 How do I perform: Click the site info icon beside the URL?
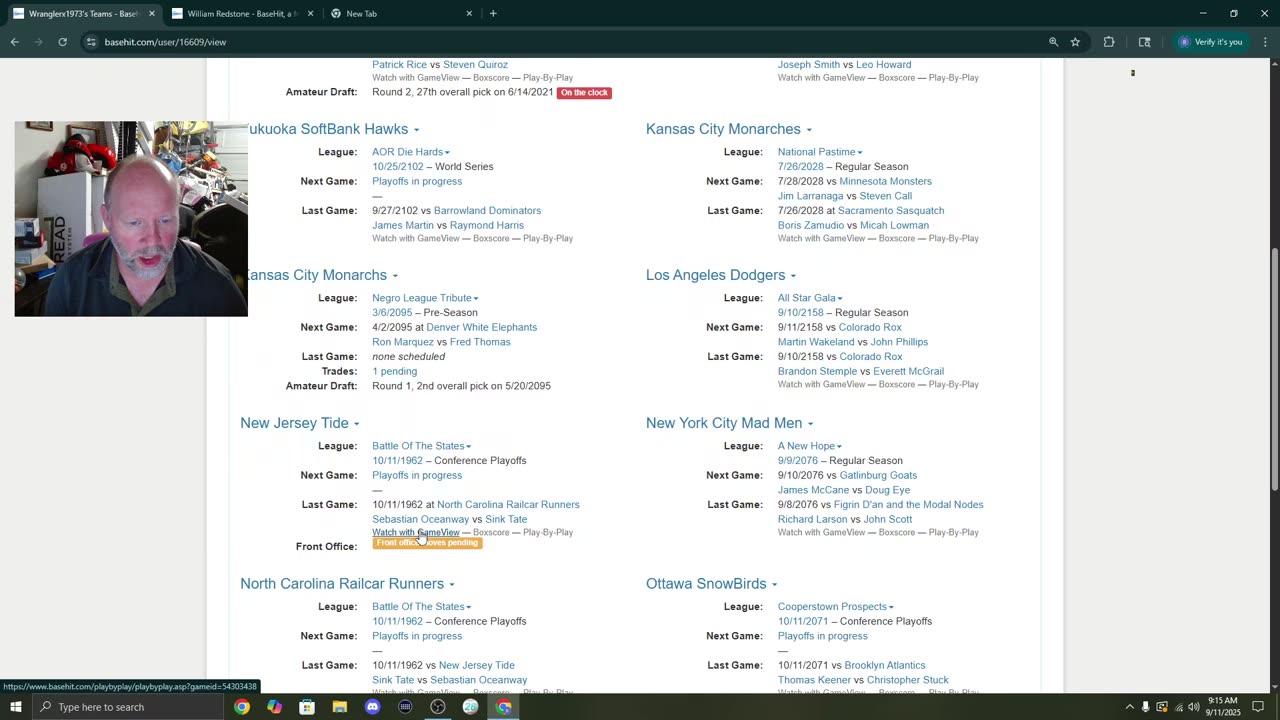point(91,42)
